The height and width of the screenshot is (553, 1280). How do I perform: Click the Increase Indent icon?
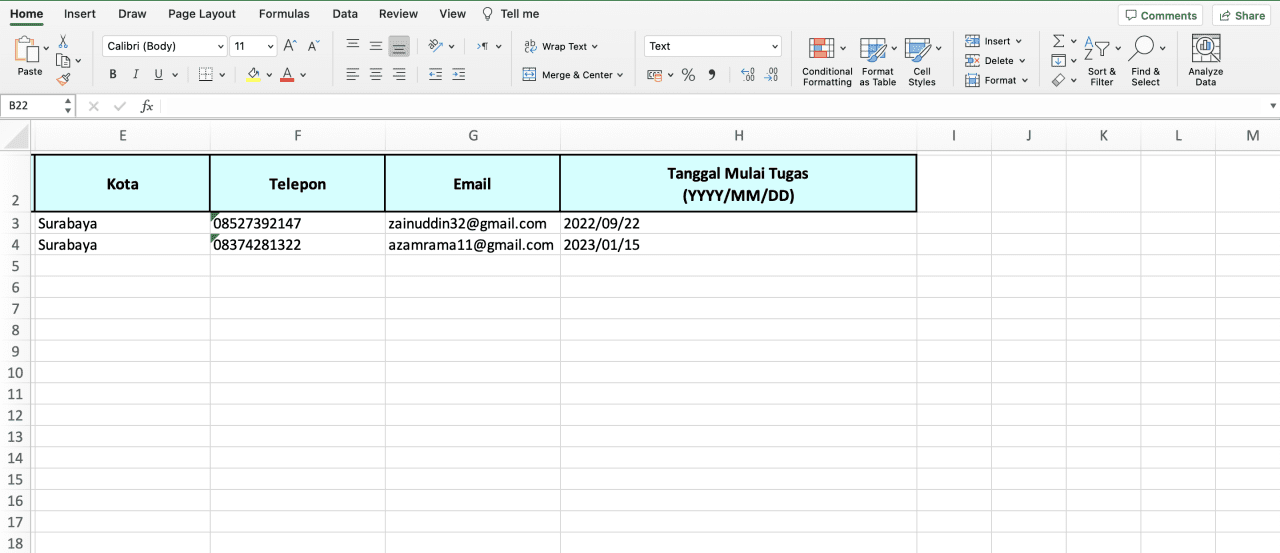[x=458, y=75]
